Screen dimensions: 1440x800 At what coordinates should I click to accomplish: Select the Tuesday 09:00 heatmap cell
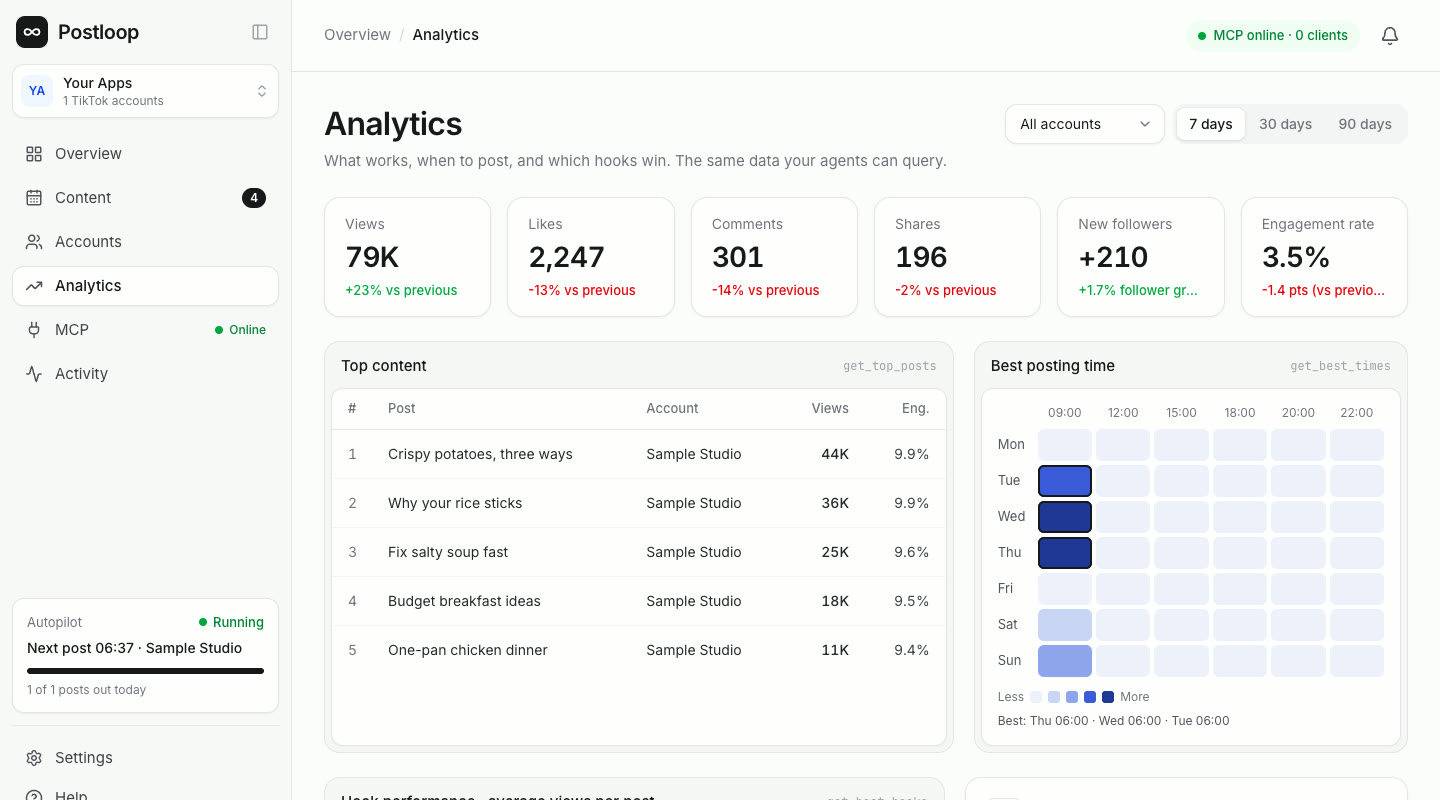click(1065, 481)
